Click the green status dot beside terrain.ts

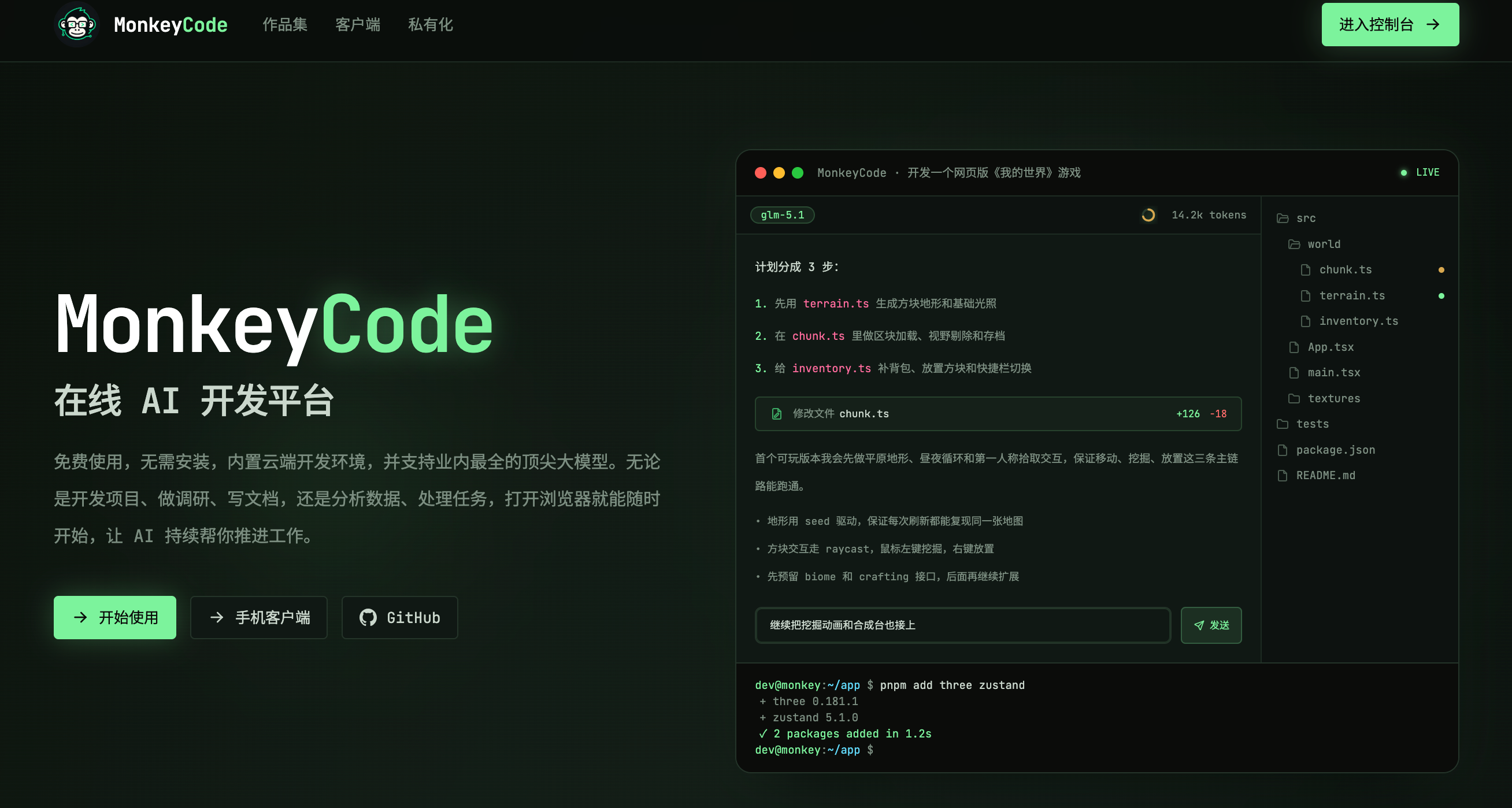(x=1441, y=296)
